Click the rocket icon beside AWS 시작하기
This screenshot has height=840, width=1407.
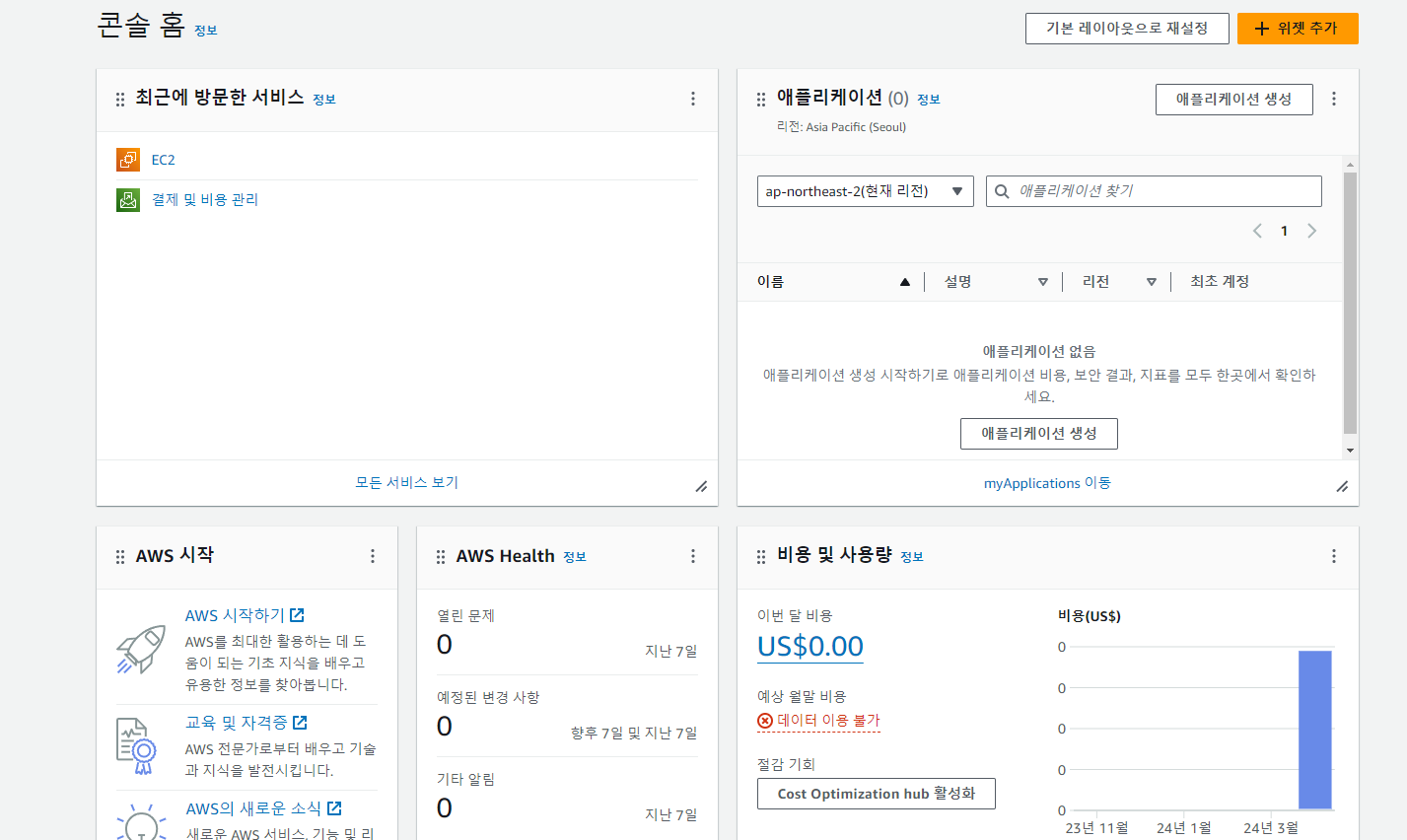pyautogui.click(x=141, y=649)
